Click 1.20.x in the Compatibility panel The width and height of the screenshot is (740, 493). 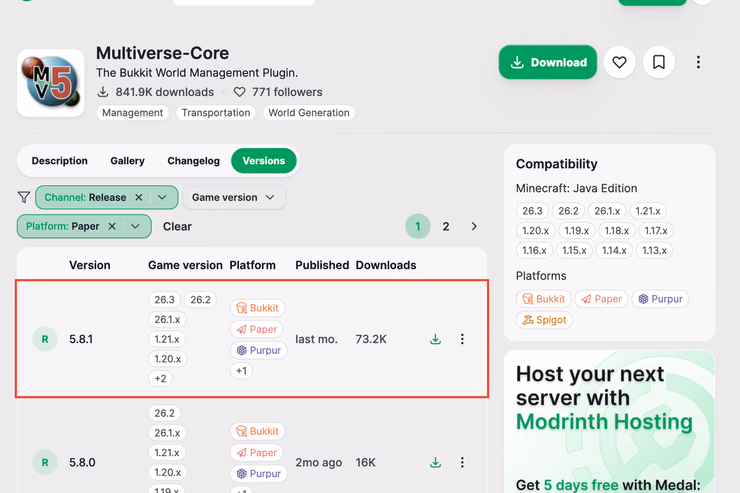coord(535,231)
